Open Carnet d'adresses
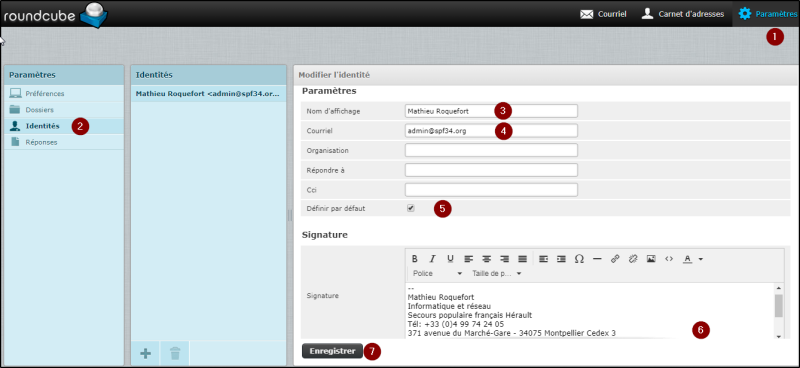 pos(683,14)
